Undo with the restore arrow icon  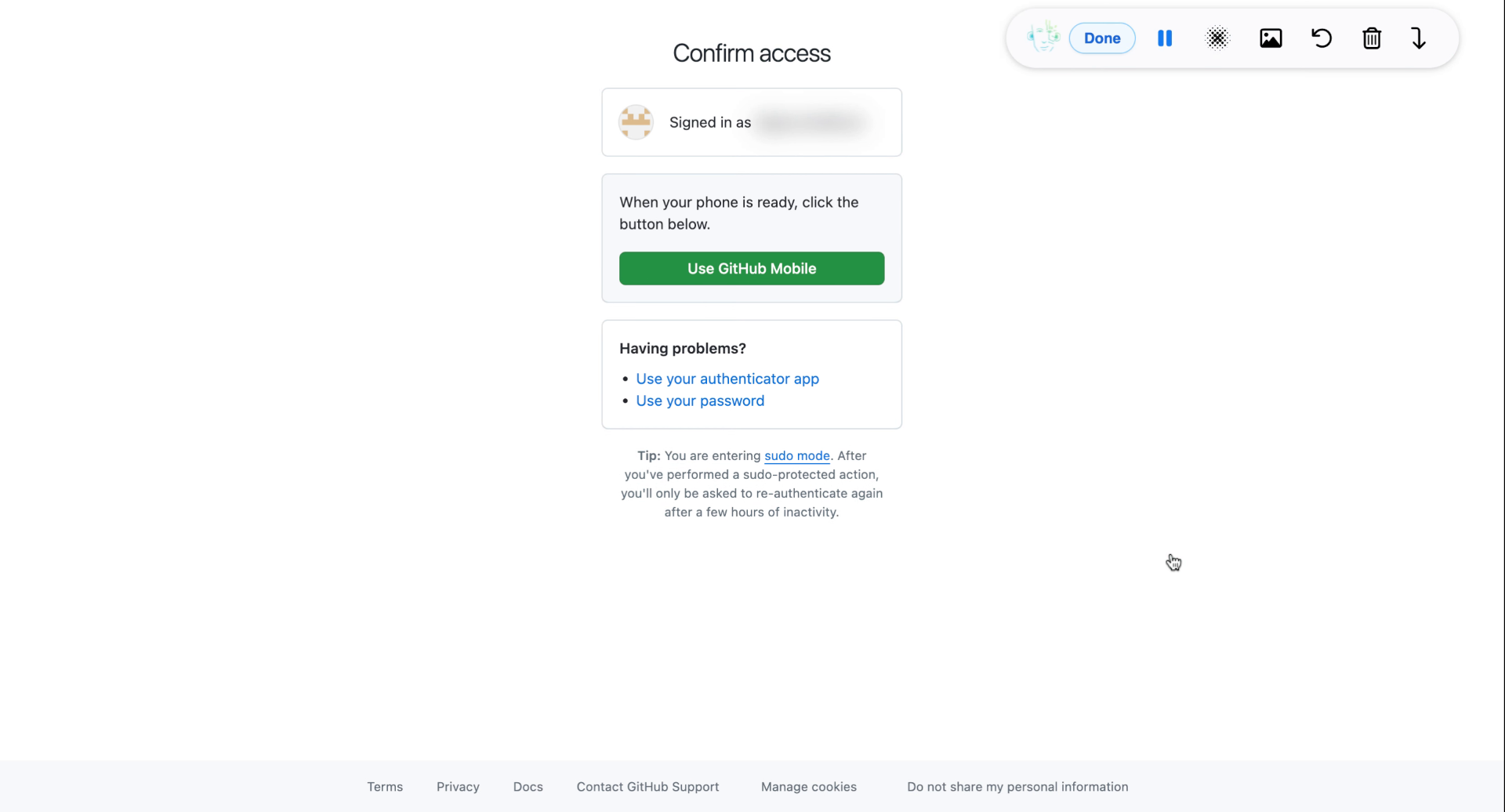[1322, 38]
